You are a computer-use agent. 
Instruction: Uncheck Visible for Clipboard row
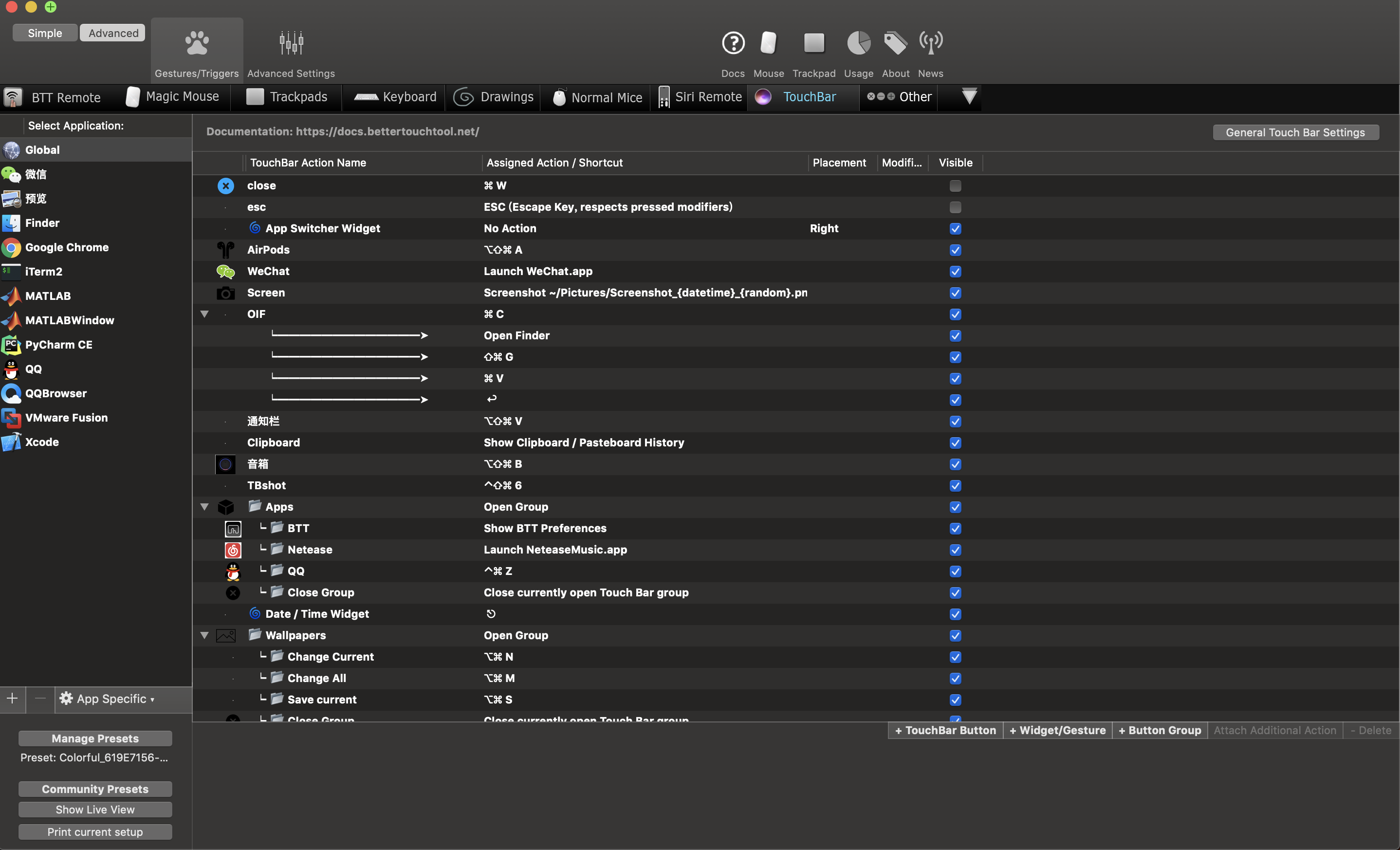point(955,443)
